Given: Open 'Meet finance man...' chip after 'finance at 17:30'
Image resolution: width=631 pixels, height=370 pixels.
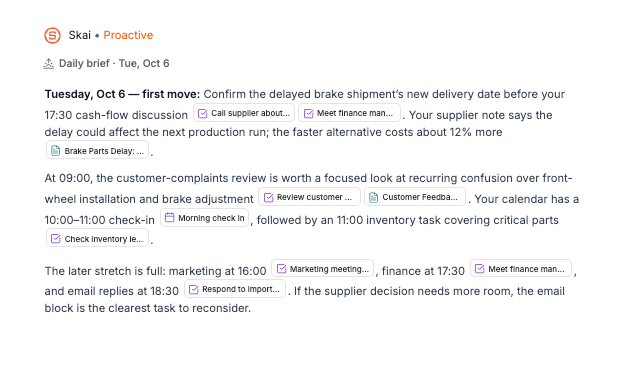Looking at the screenshot, I should [521, 269].
